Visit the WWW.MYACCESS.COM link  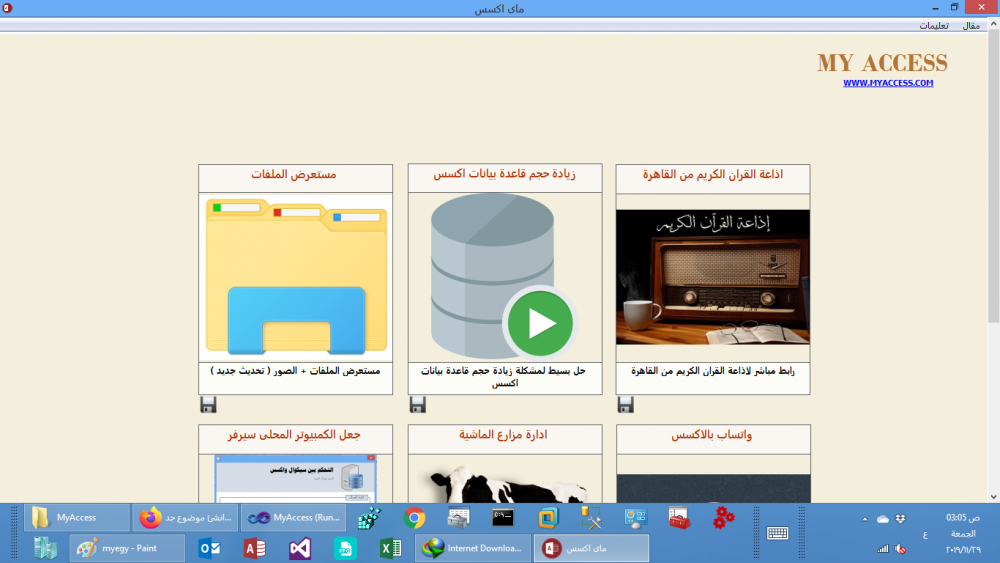(x=888, y=83)
